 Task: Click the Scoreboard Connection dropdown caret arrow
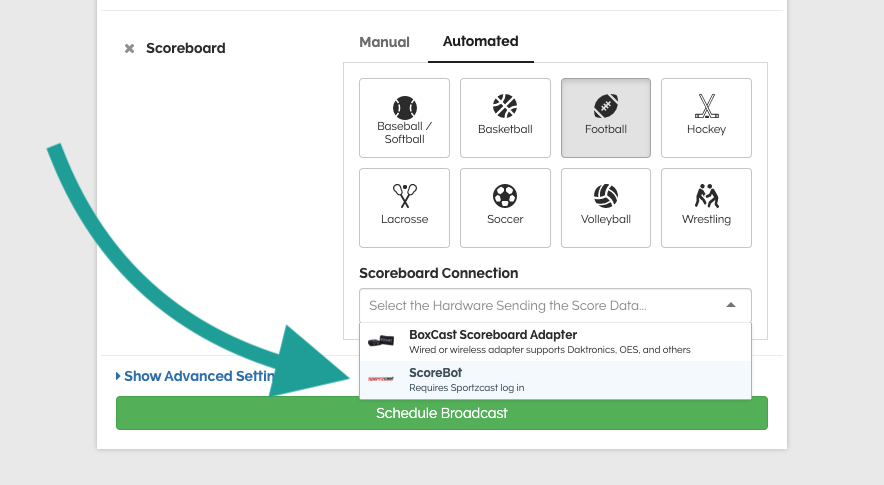731,305
